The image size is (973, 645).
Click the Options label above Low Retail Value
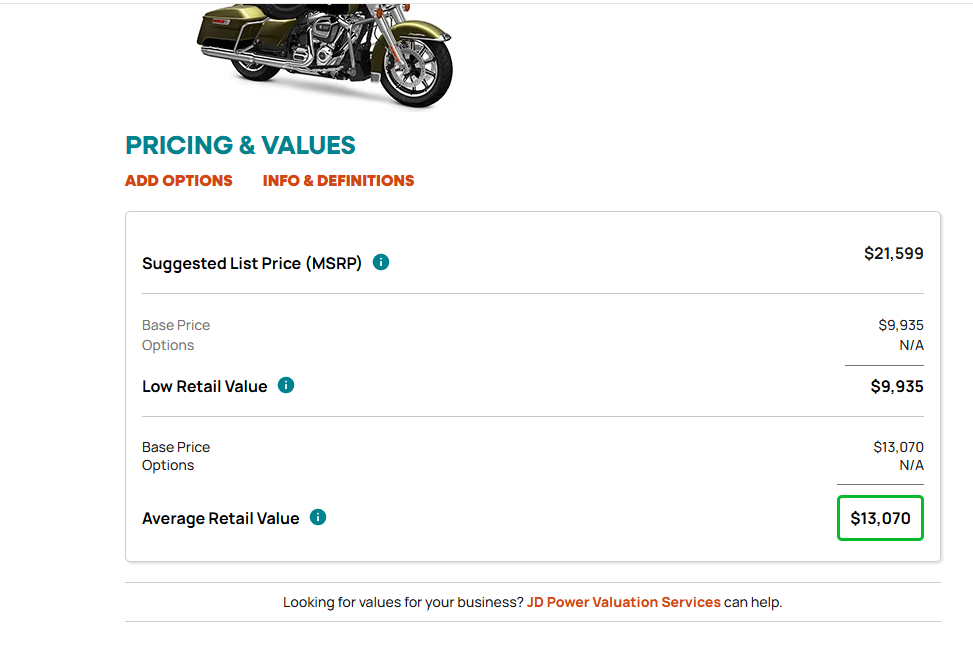pos(168,345)
